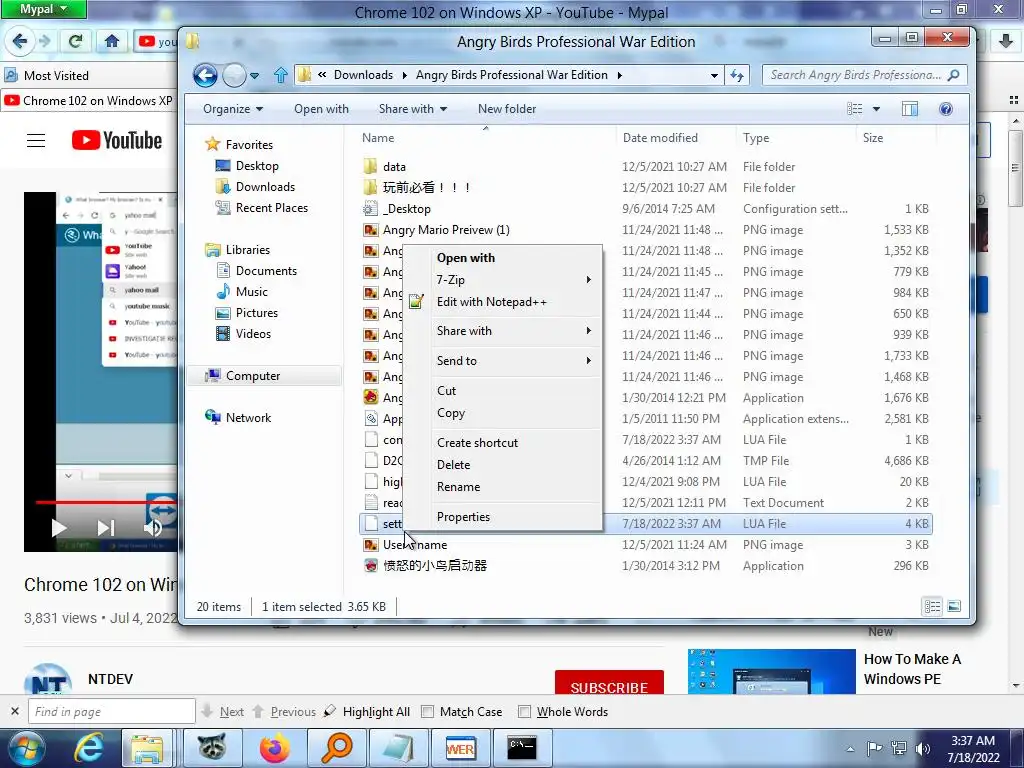
Task: Enable Match Case in find bar
Action: click(x=427, y=712)
